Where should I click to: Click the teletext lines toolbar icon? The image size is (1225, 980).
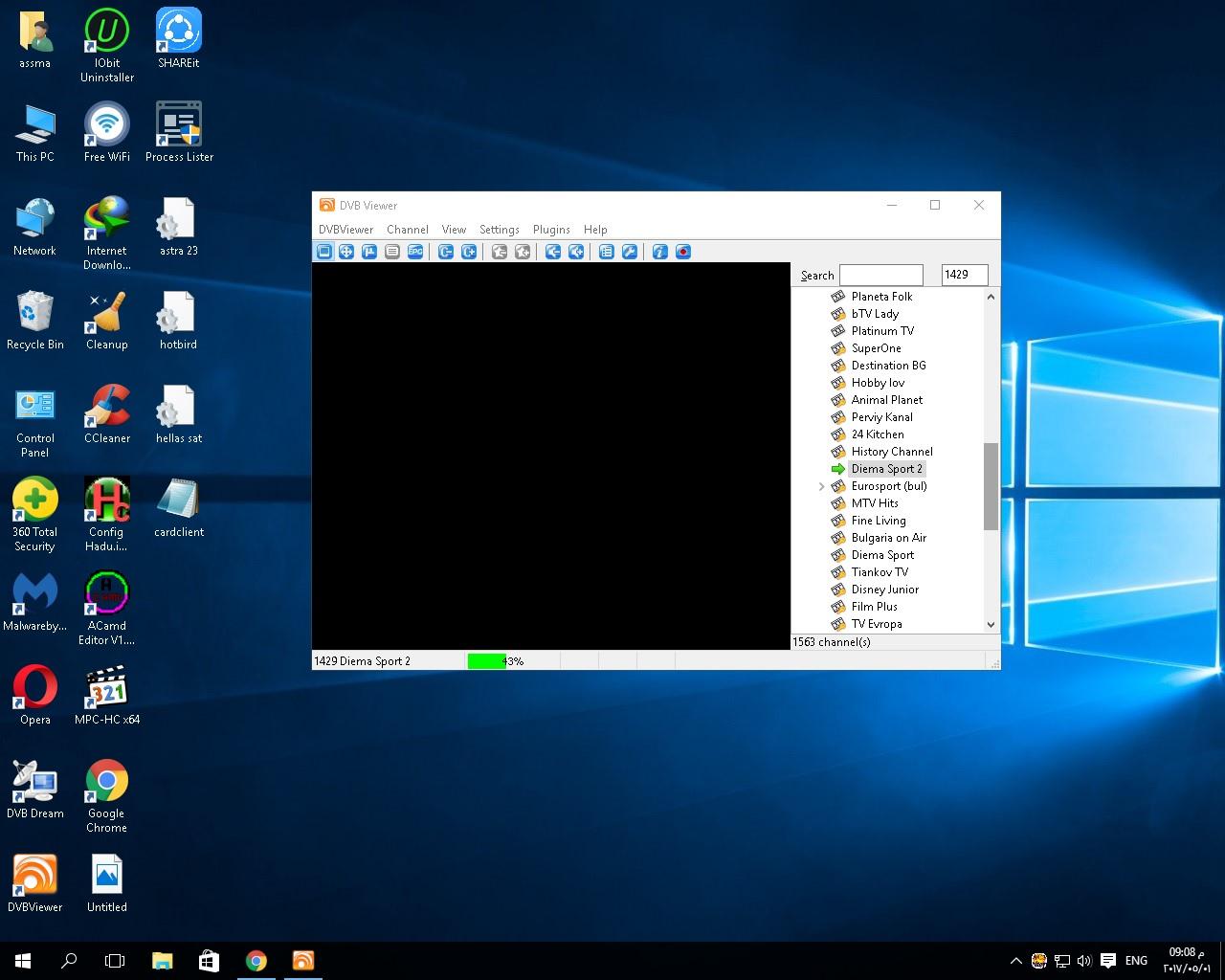[x=392, y=252]
